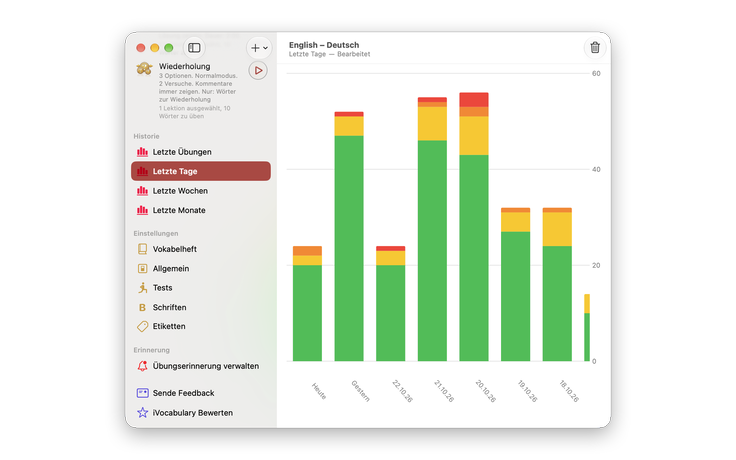The image size is (736, 460).
Task: Click the Wiederholung test icon
Action: pos(144,69)
